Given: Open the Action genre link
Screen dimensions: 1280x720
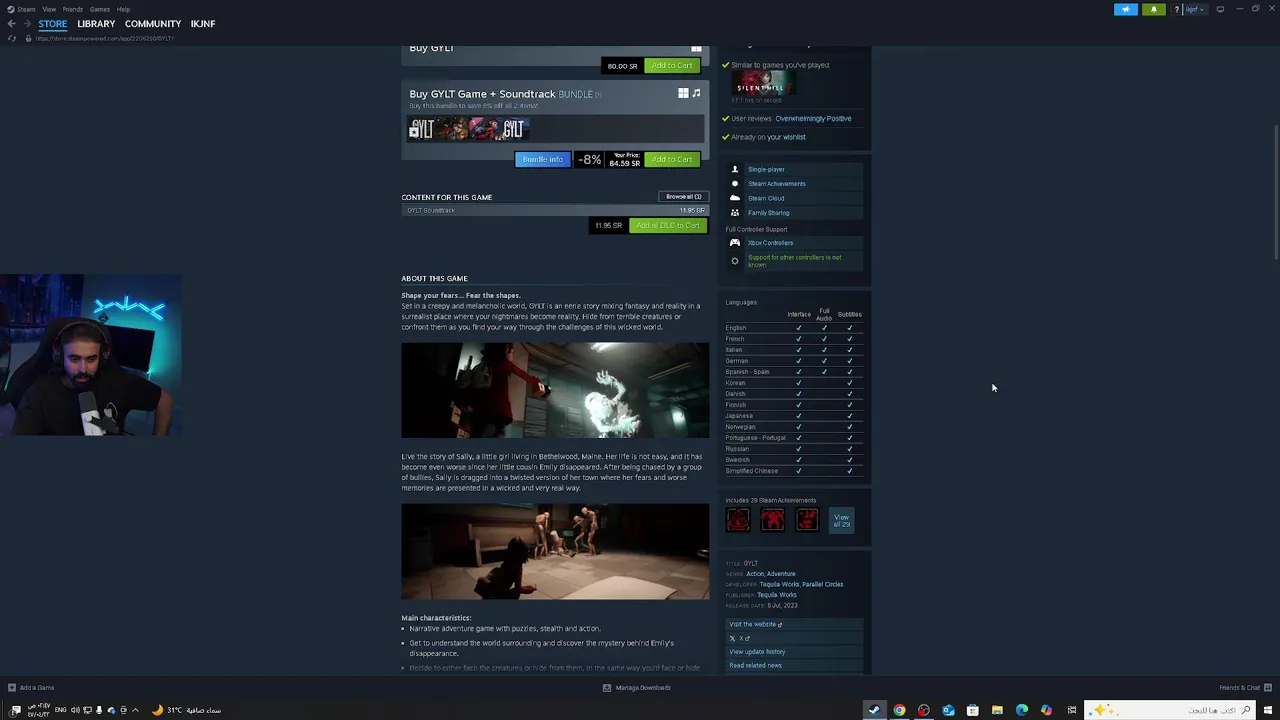Looking at the screenshot, I should pyautogui.click(x=754, y=574).
